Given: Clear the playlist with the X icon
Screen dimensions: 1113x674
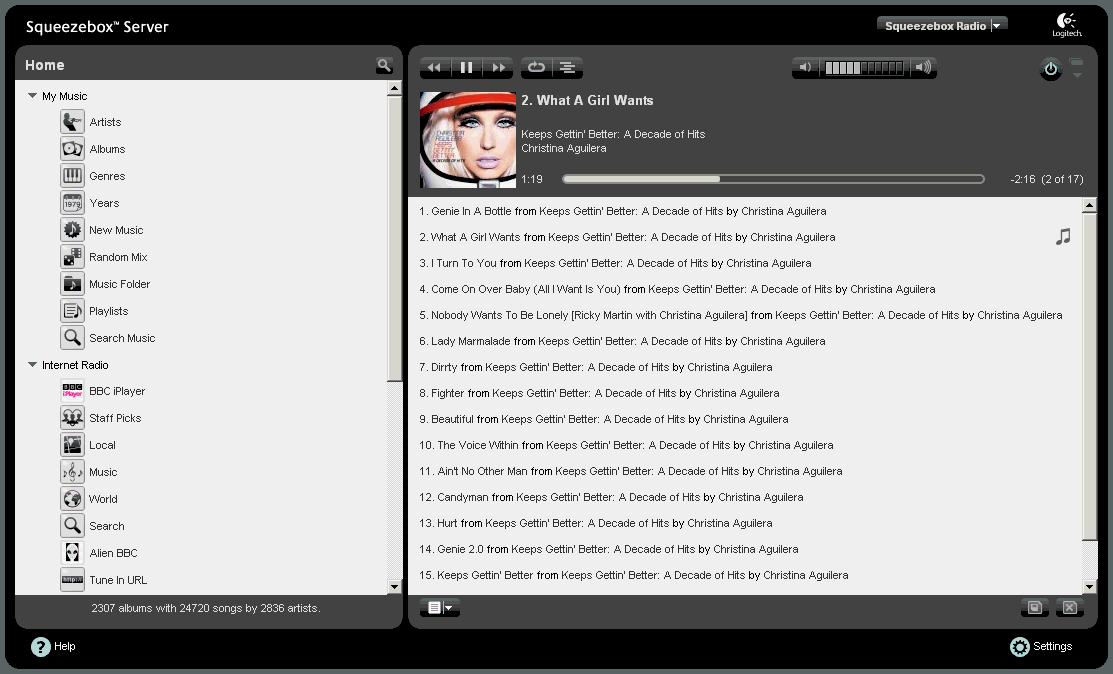Looking at the screenshot, I should [x=1069, y=608].
